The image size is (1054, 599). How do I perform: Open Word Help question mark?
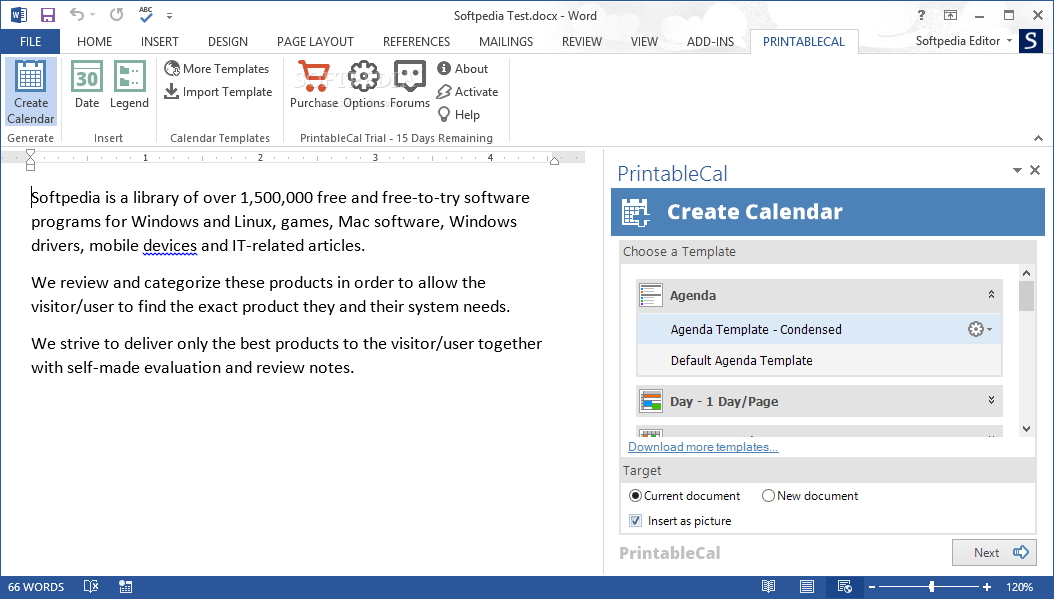point(921,15)
